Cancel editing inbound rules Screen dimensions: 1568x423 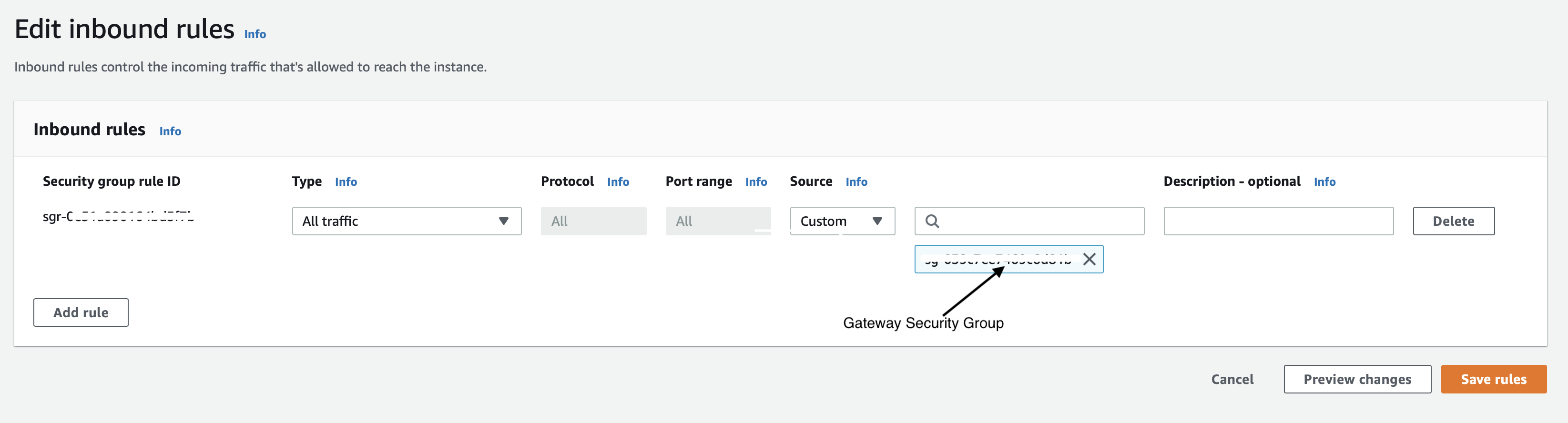1232,379
